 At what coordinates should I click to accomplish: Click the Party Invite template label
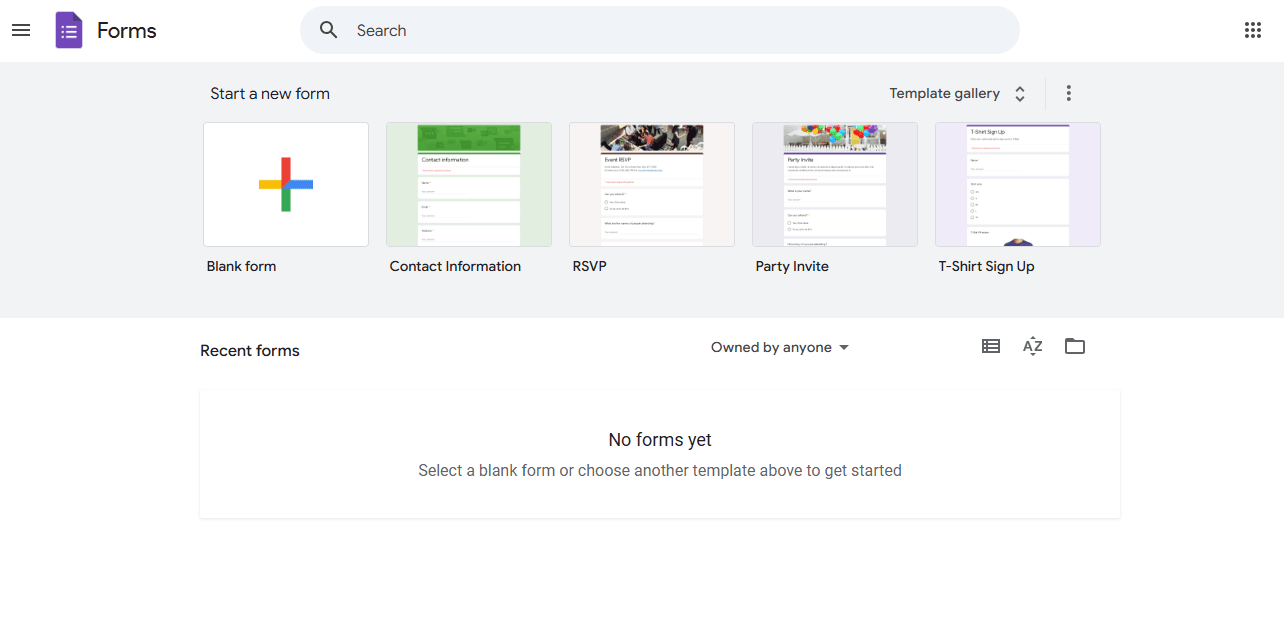(x=792, y=266)
